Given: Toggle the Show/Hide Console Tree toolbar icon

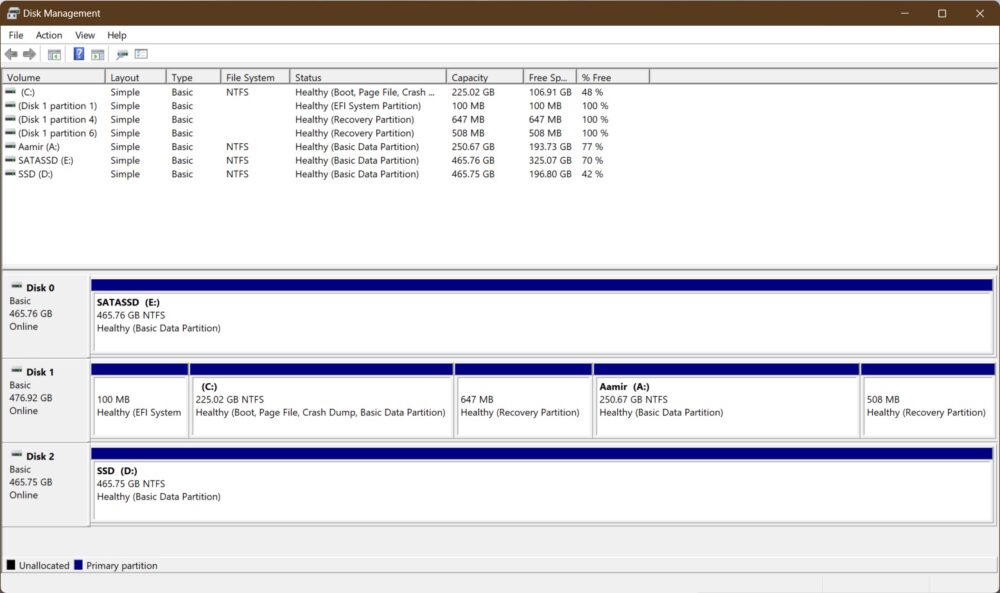Looking at the screenshot, I should click(54, 53).
